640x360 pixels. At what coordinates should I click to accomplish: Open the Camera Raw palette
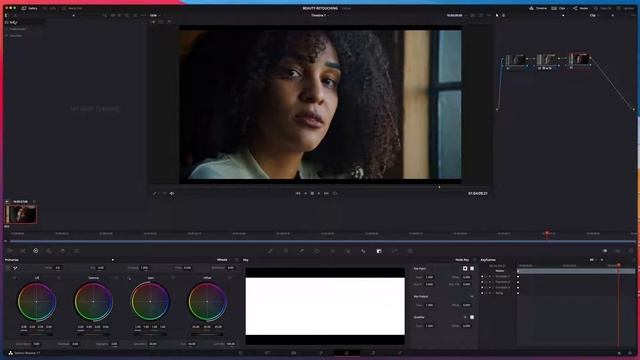point(10,251)
